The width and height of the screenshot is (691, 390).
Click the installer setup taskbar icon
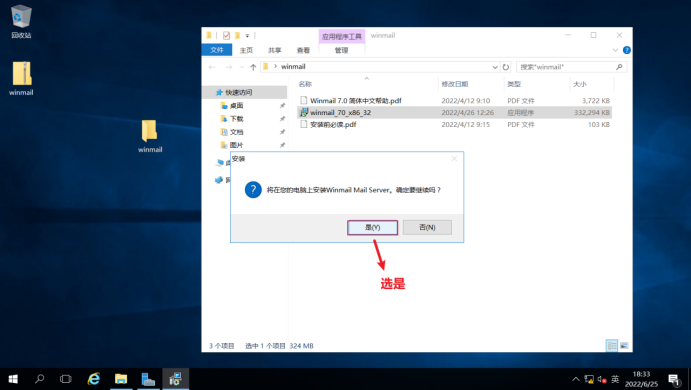coord(175,379)
